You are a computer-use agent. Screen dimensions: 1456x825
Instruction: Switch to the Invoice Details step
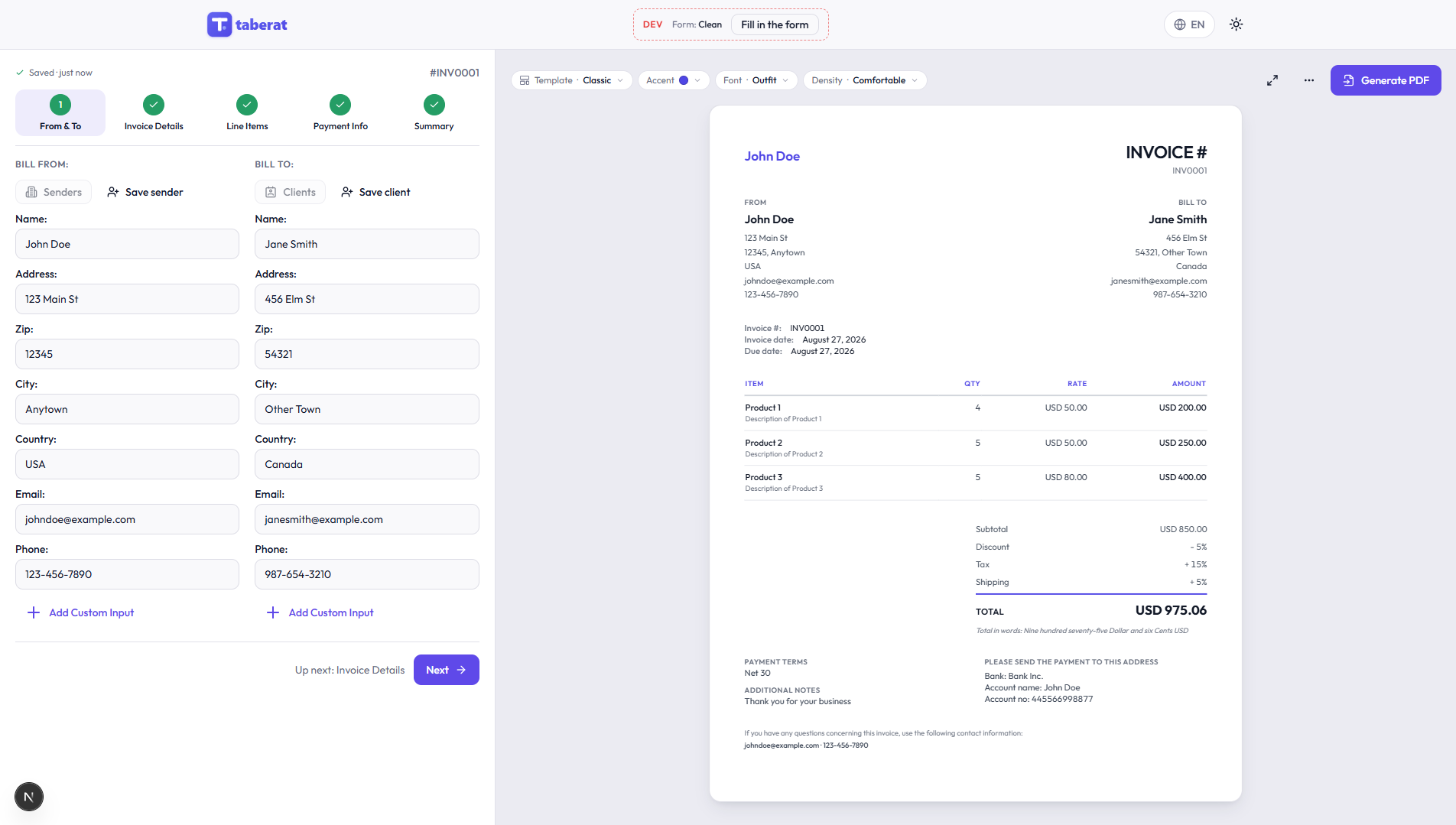point(154,113)
